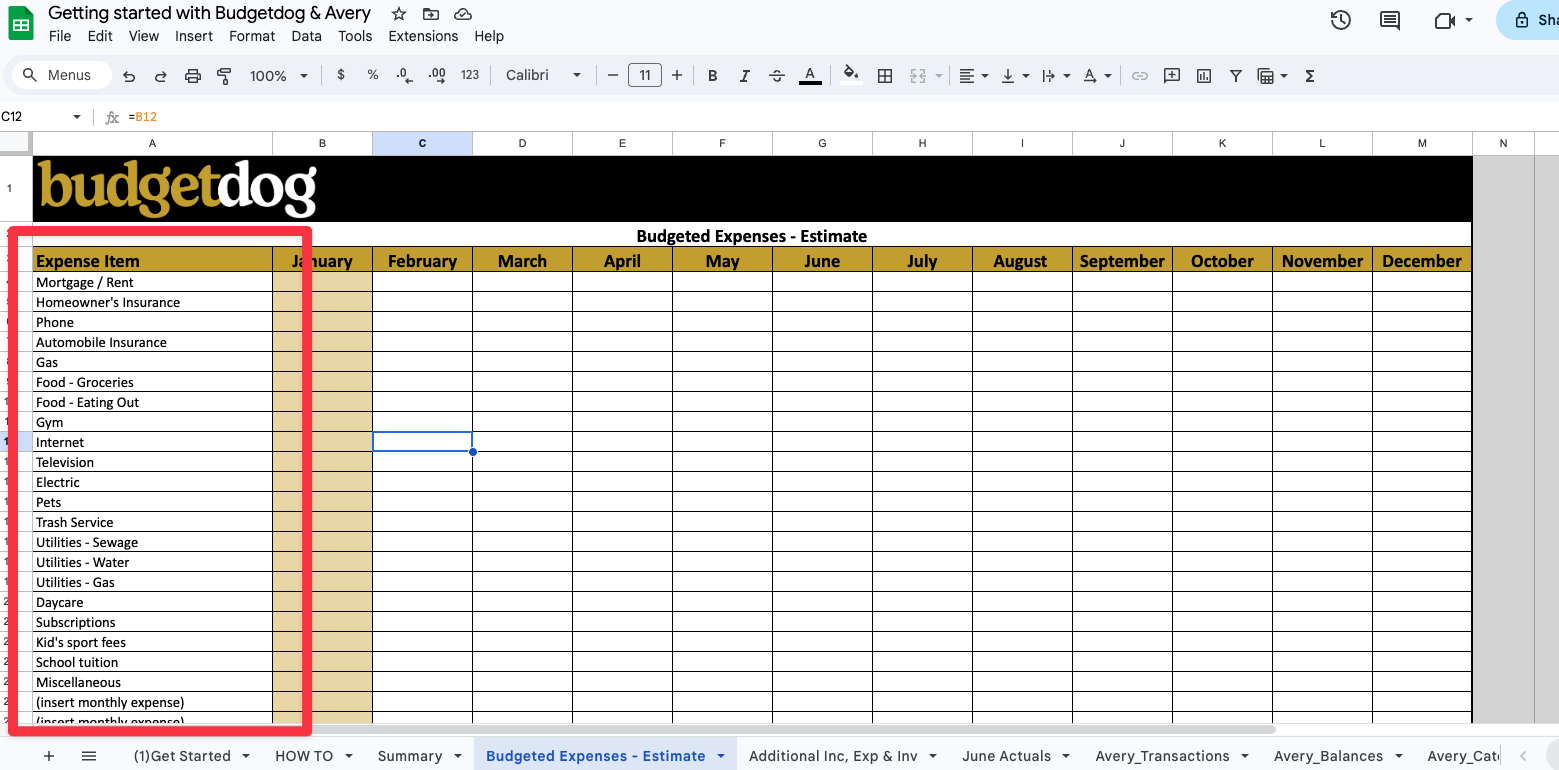This screenshot has width=1559, height=770.
Task: Toggle strikethrough formatting
Action: click(776, 76)
